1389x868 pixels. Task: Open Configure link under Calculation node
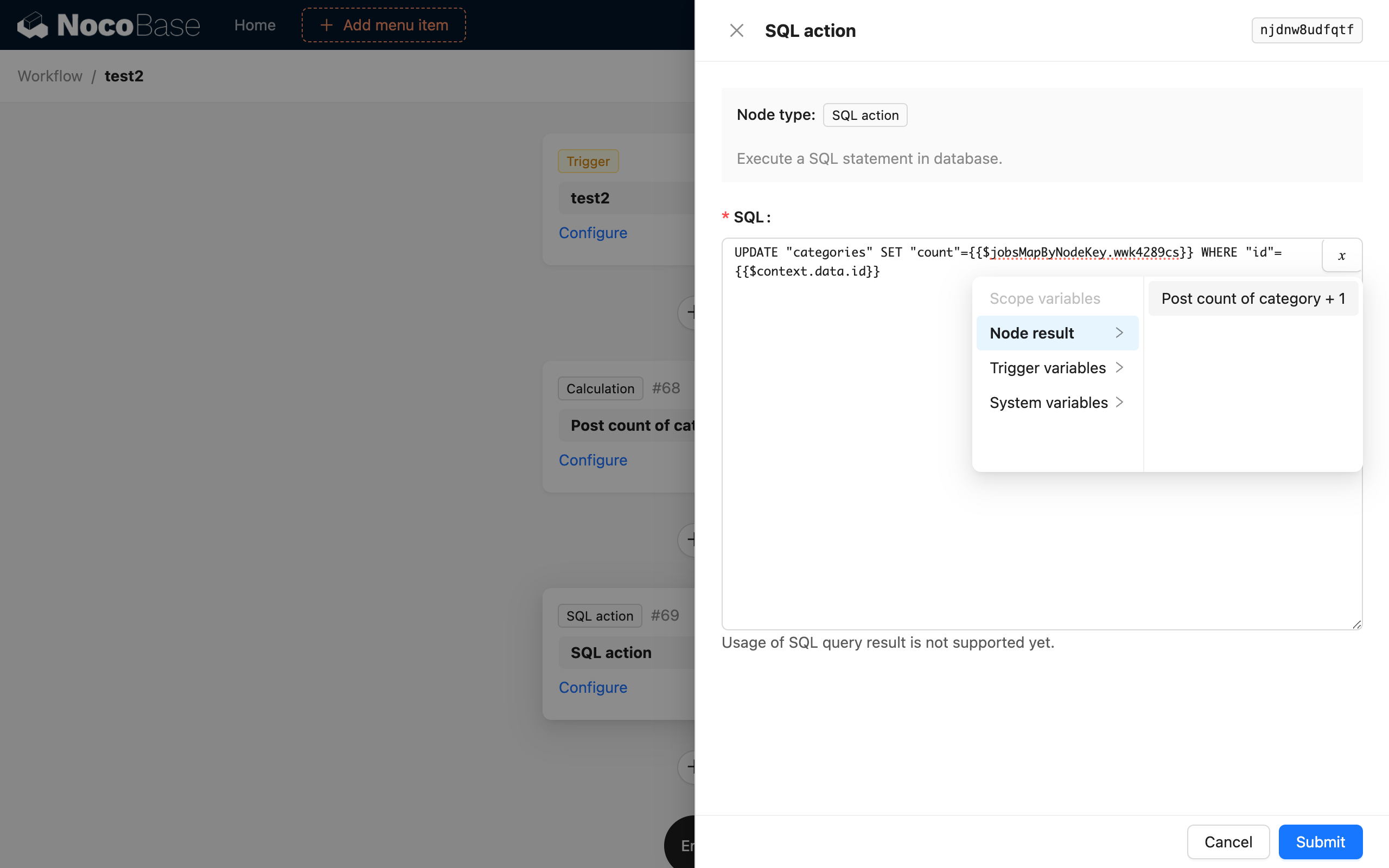593,460
